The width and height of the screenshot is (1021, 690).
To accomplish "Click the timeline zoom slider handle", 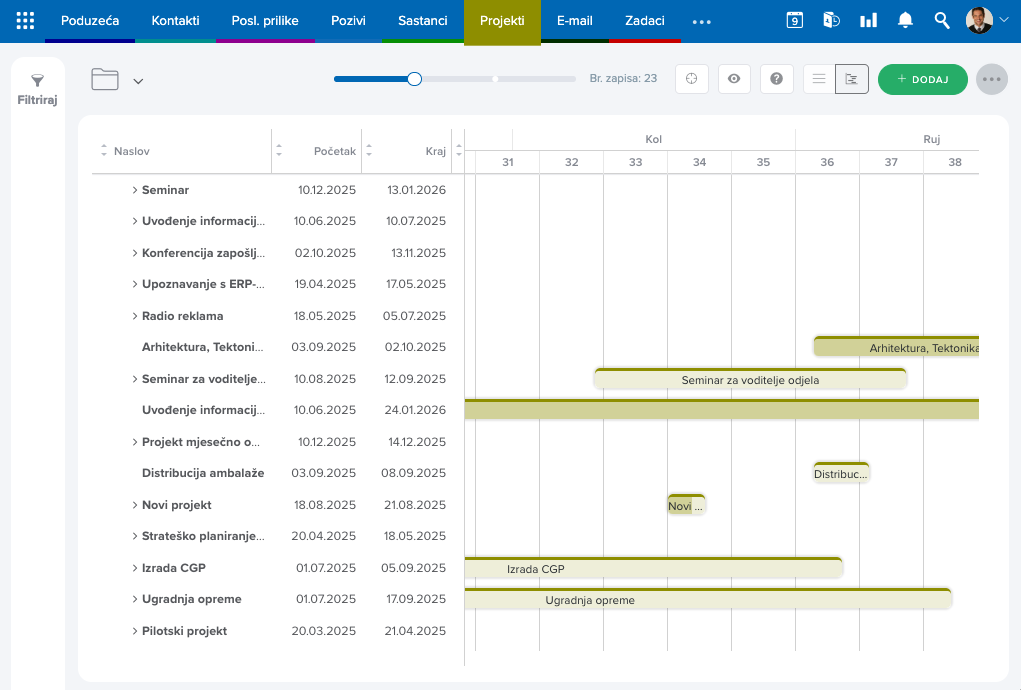I will [414, 79].
